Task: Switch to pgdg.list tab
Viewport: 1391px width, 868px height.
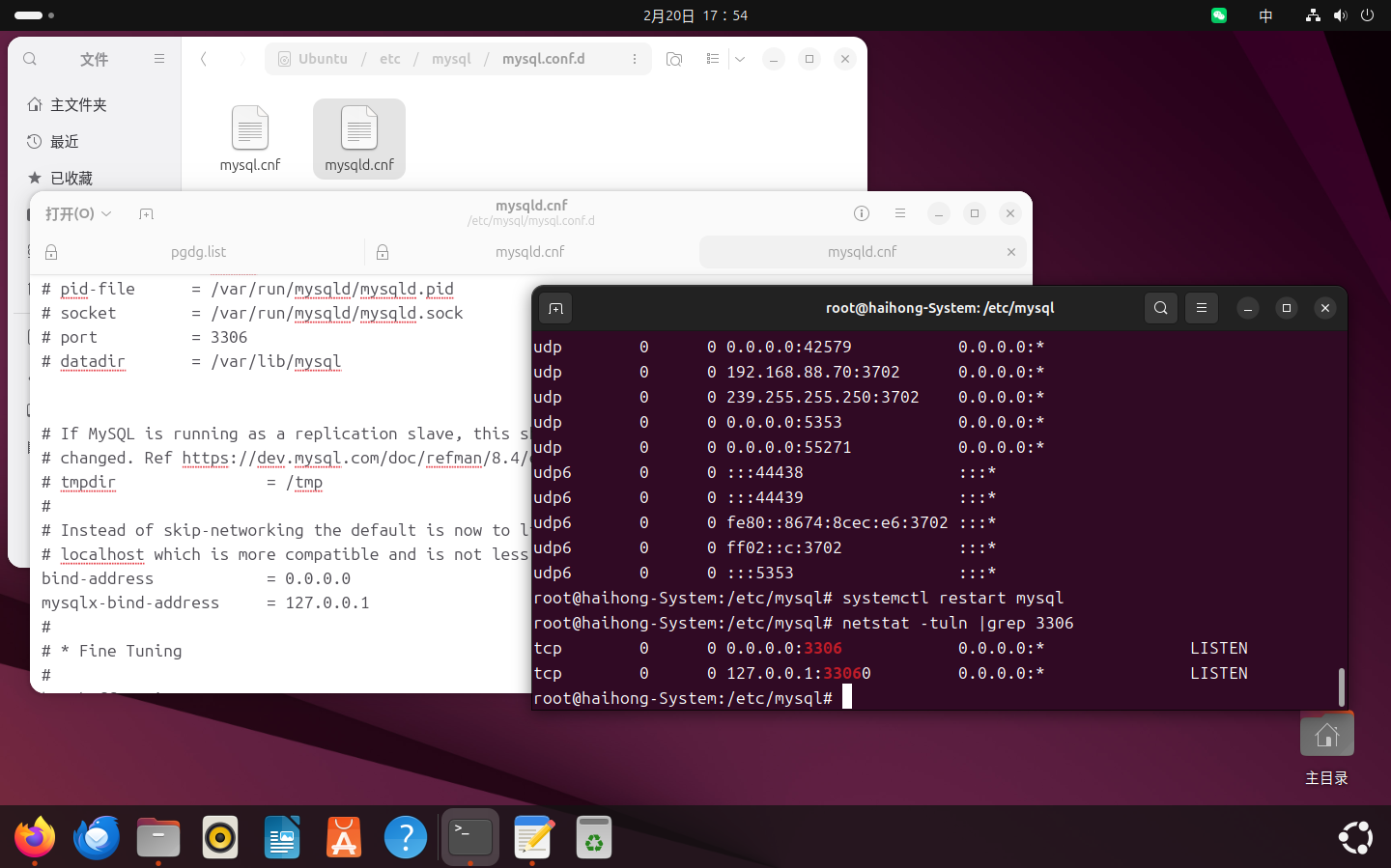Action: (198, 252)
